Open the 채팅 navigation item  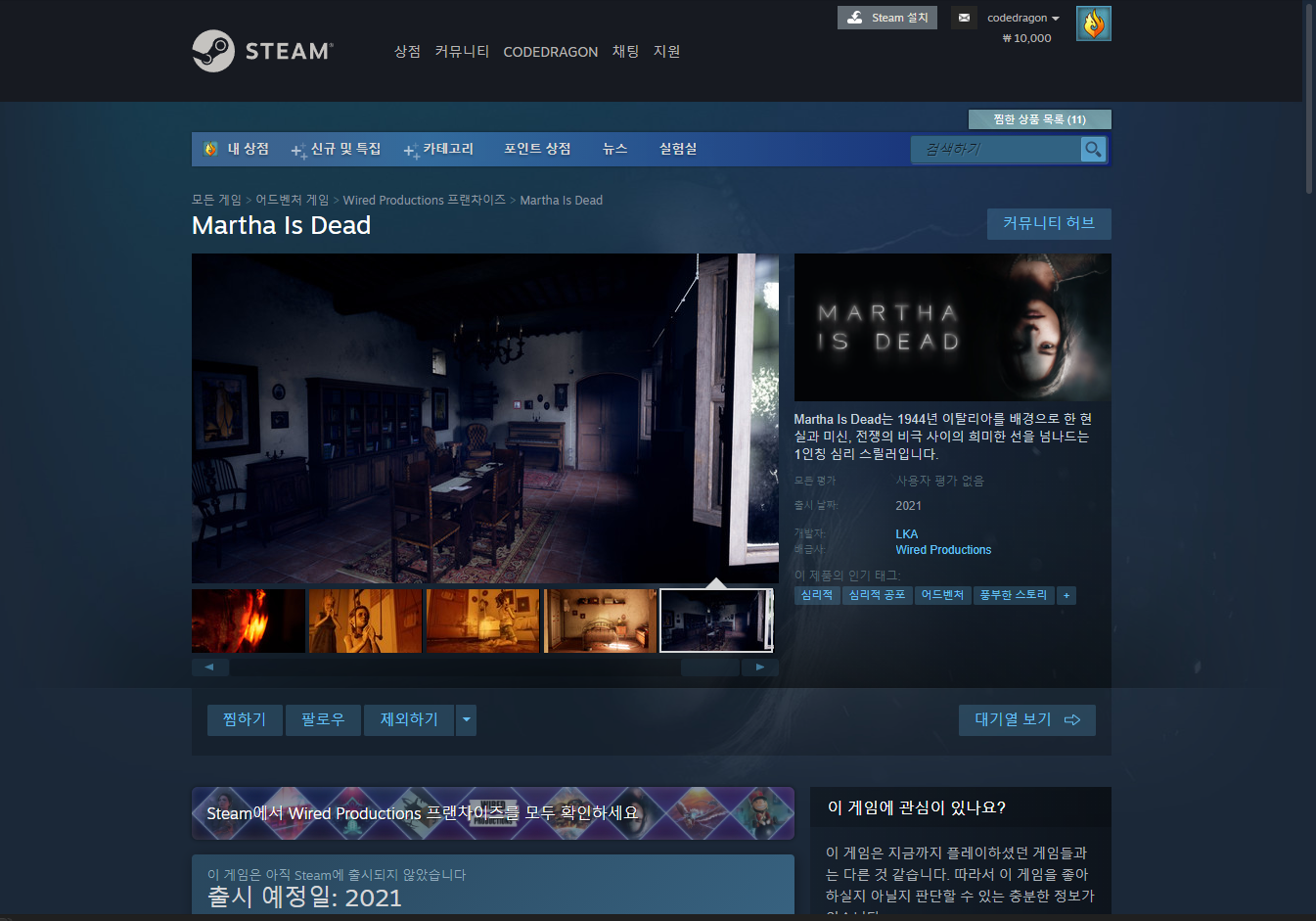pos(625,51)
